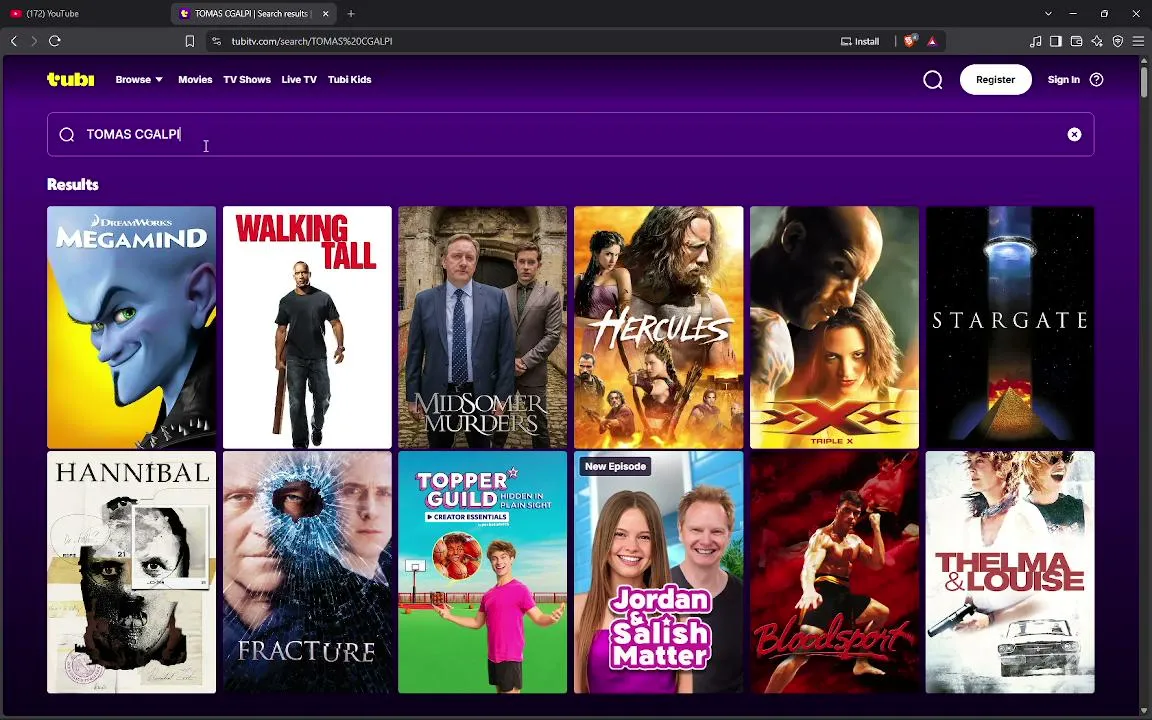Expand the Browse dropdown menu
The height and width of the screenshot is (720, 1152).
139,79
